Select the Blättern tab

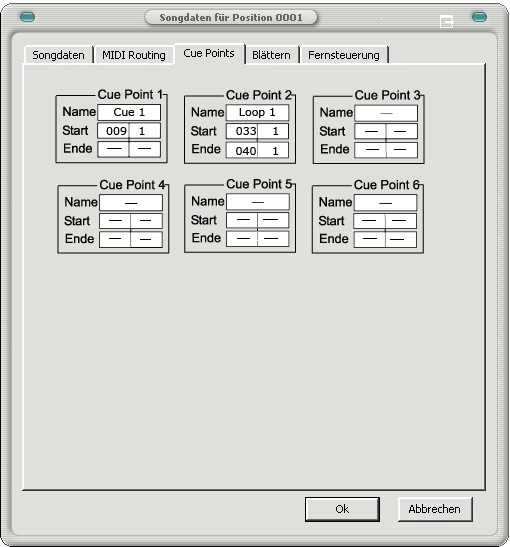point(271,55)
